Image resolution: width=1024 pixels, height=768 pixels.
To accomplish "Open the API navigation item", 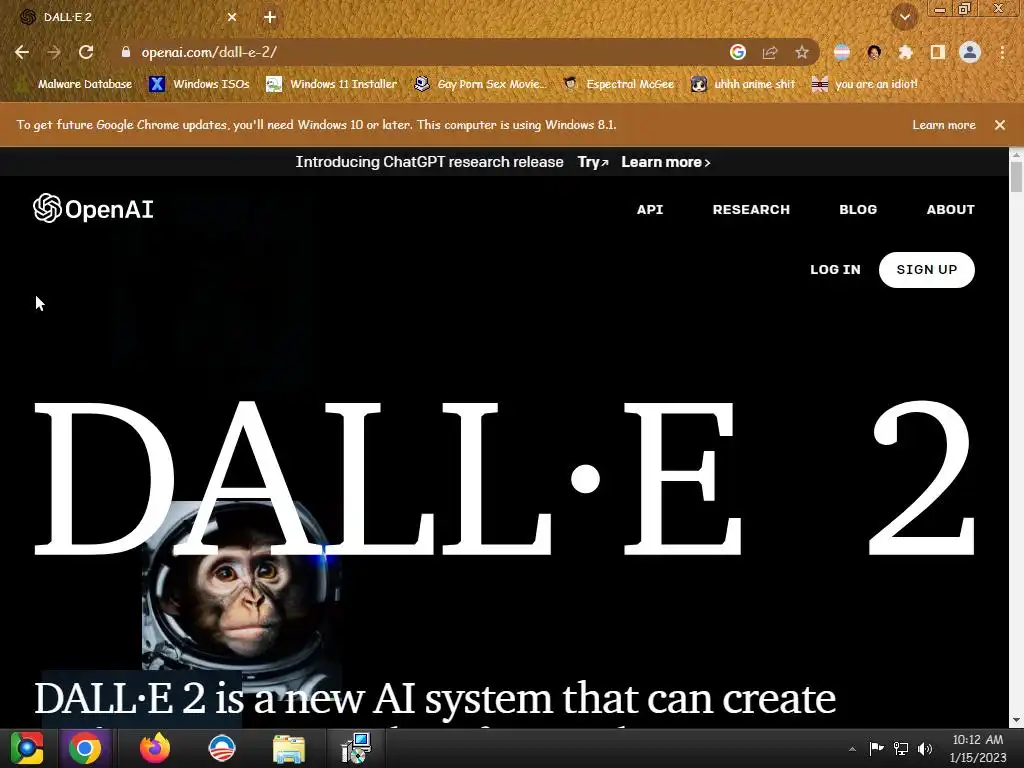I will click(x=650, y=210).
